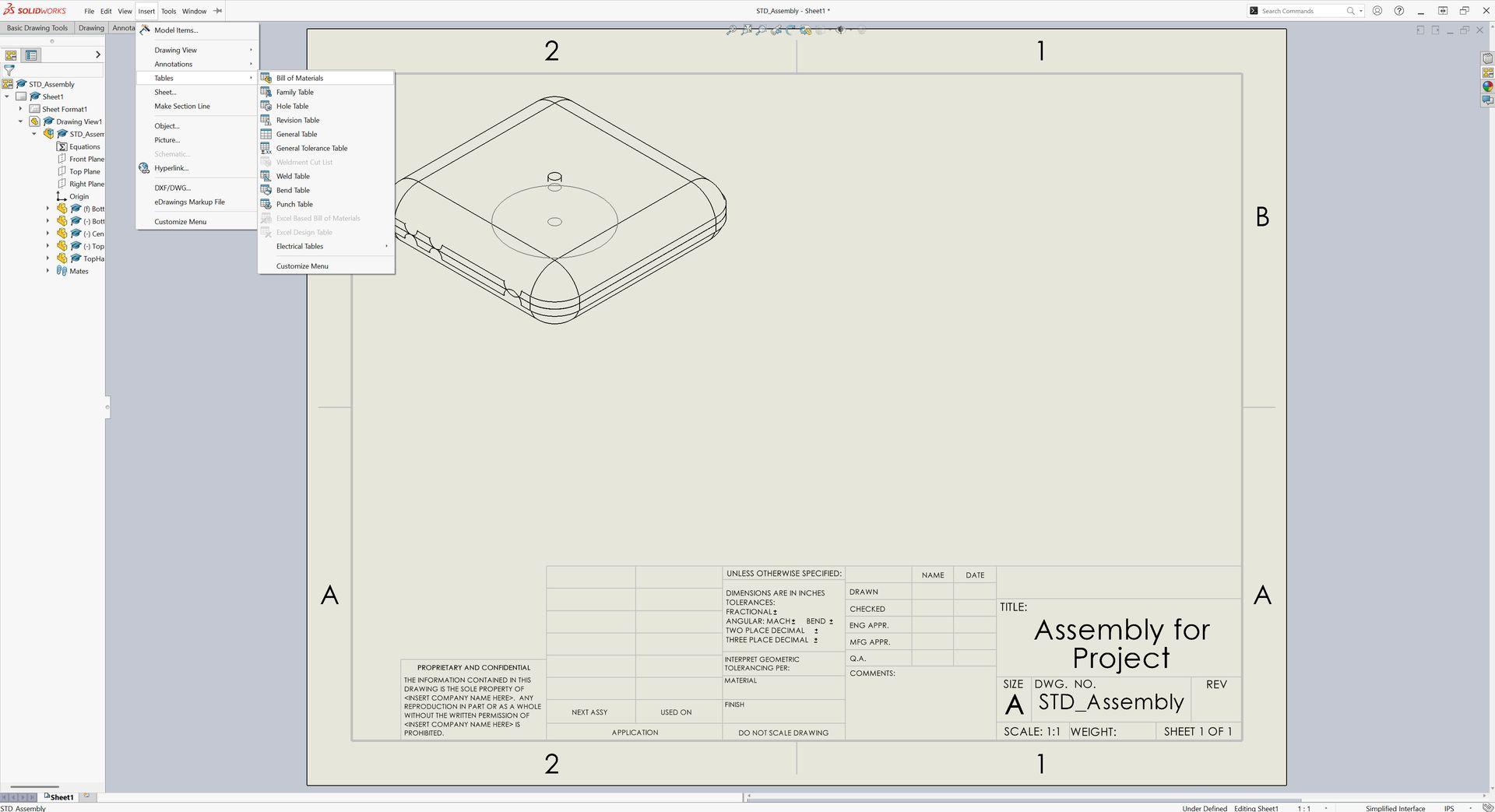Click the Weld Table icon
Viewport: 1495px width, 812px height.
click(x=266, y=176)
